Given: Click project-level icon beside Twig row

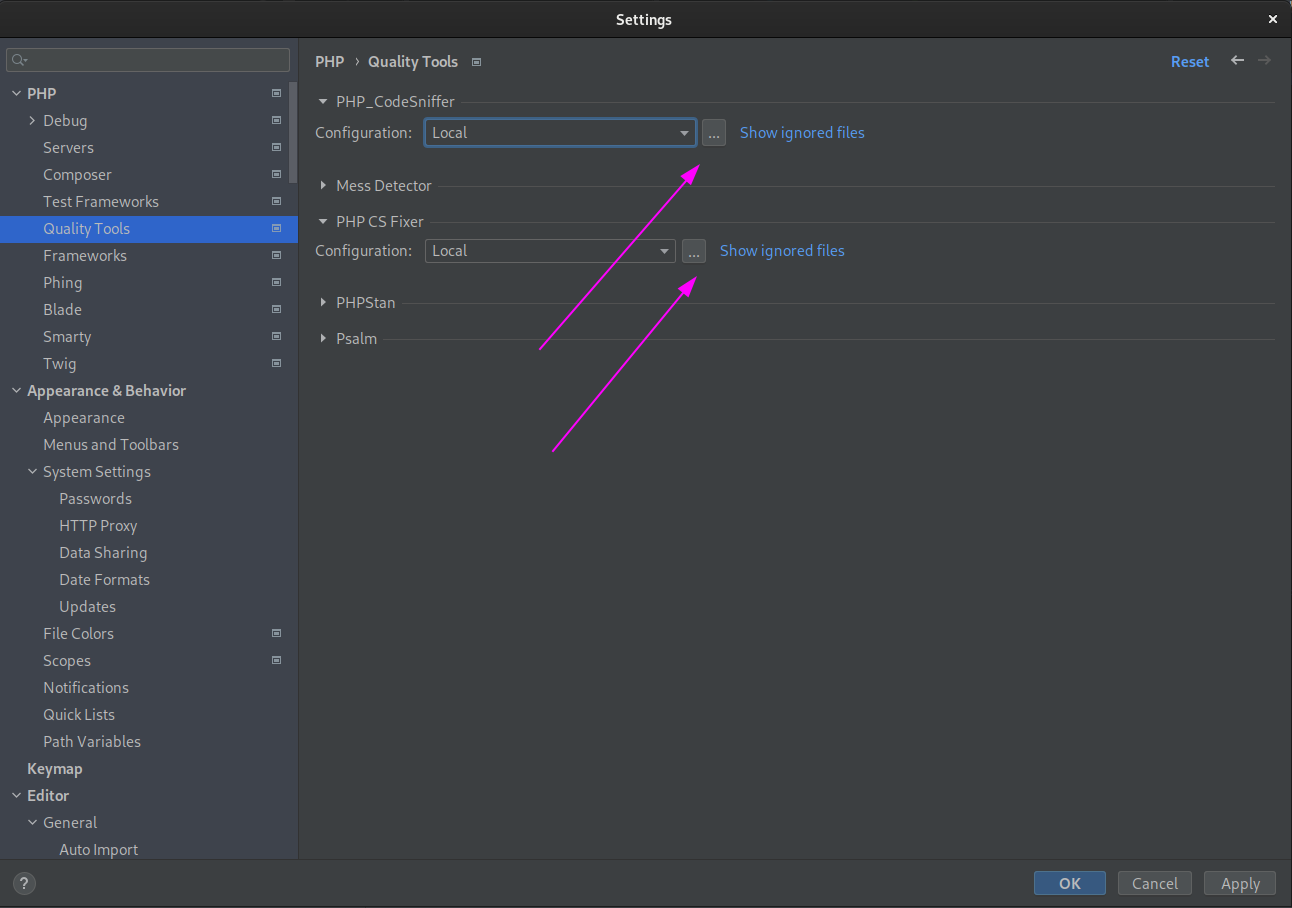Looking at the screenshot, I should (x=277, y=363).
